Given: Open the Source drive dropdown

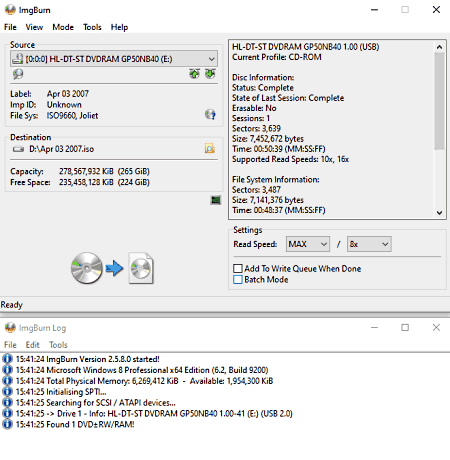Looking at the screenshot, I should pos(114,59).
